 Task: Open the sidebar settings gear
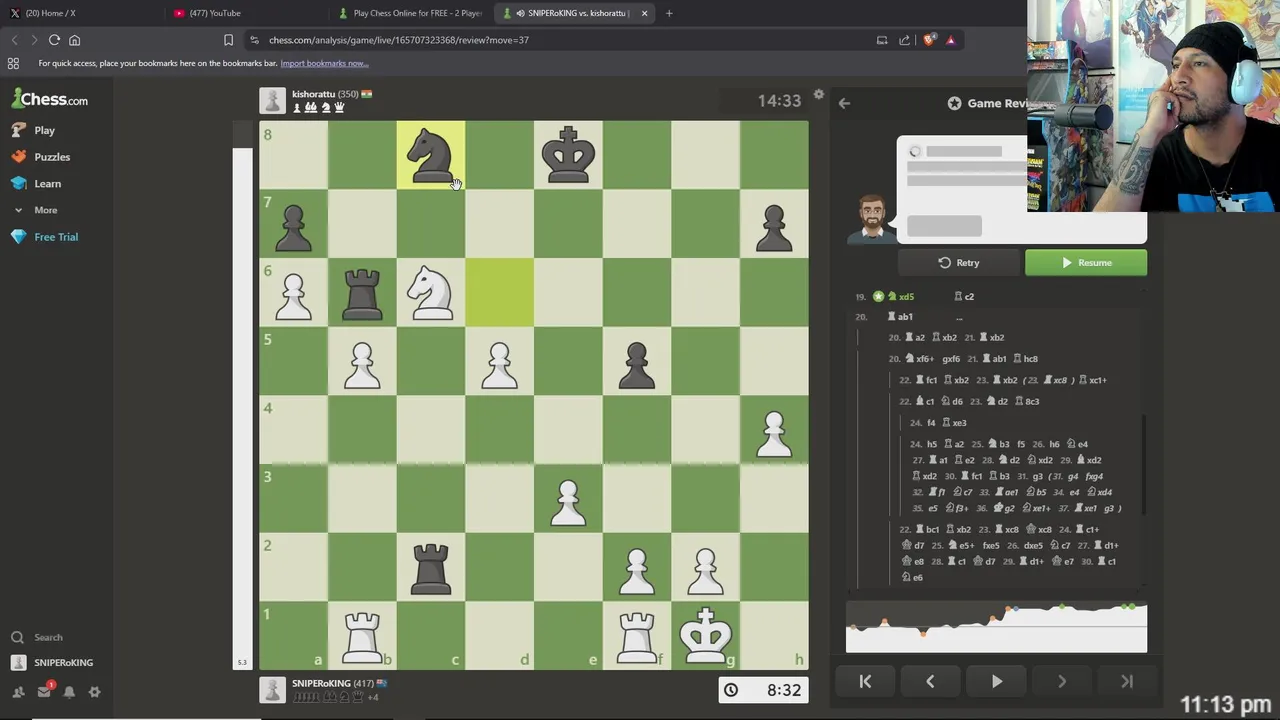[94, 691]
